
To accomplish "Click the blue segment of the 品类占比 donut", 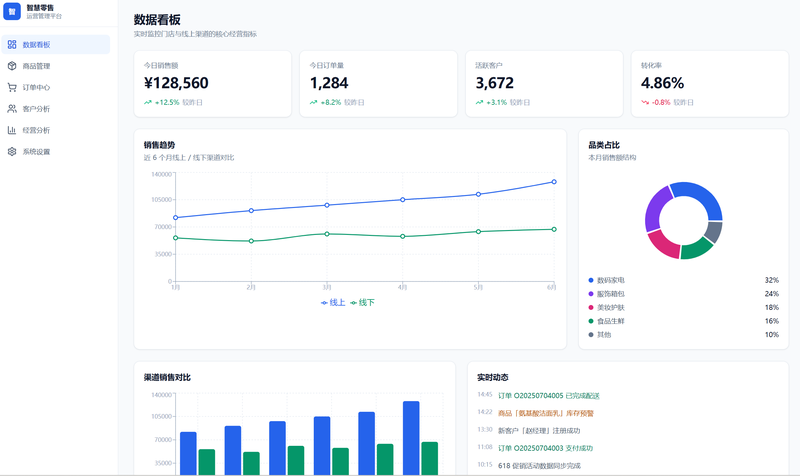I will [704, 194].
